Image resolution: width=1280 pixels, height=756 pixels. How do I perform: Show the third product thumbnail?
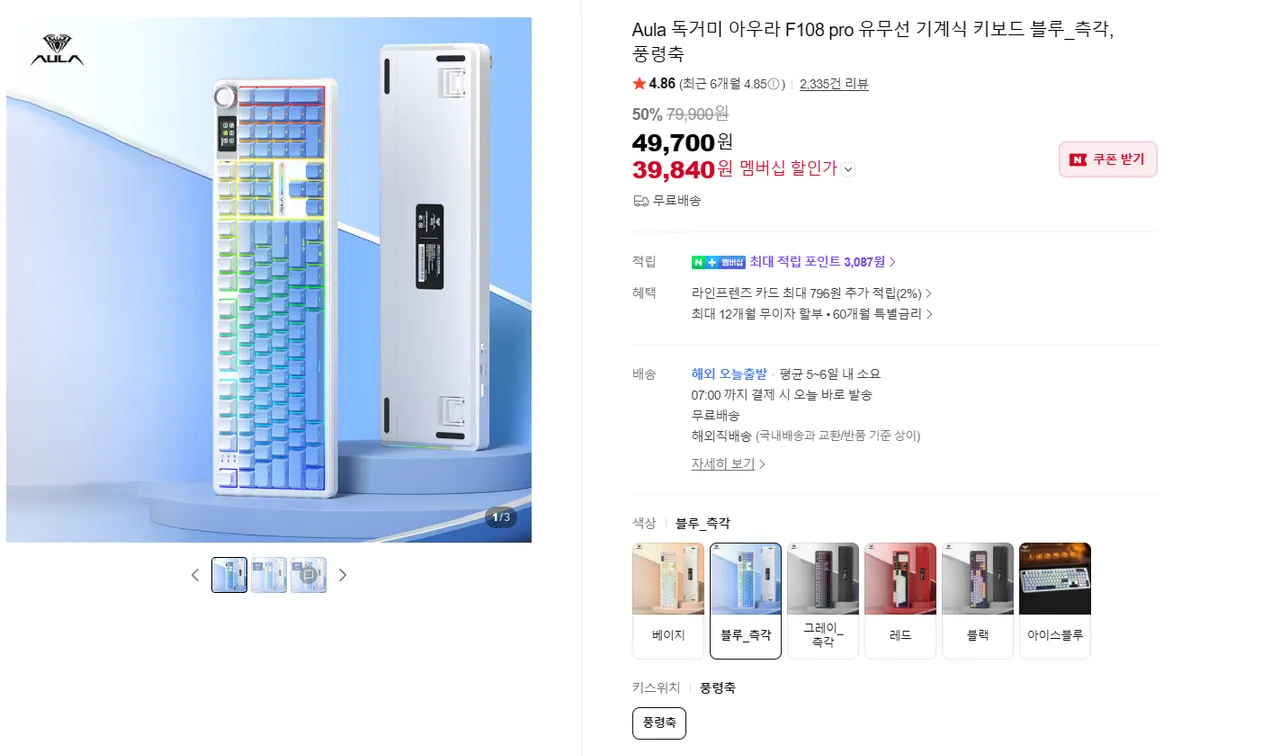click(x=308, y=575)
